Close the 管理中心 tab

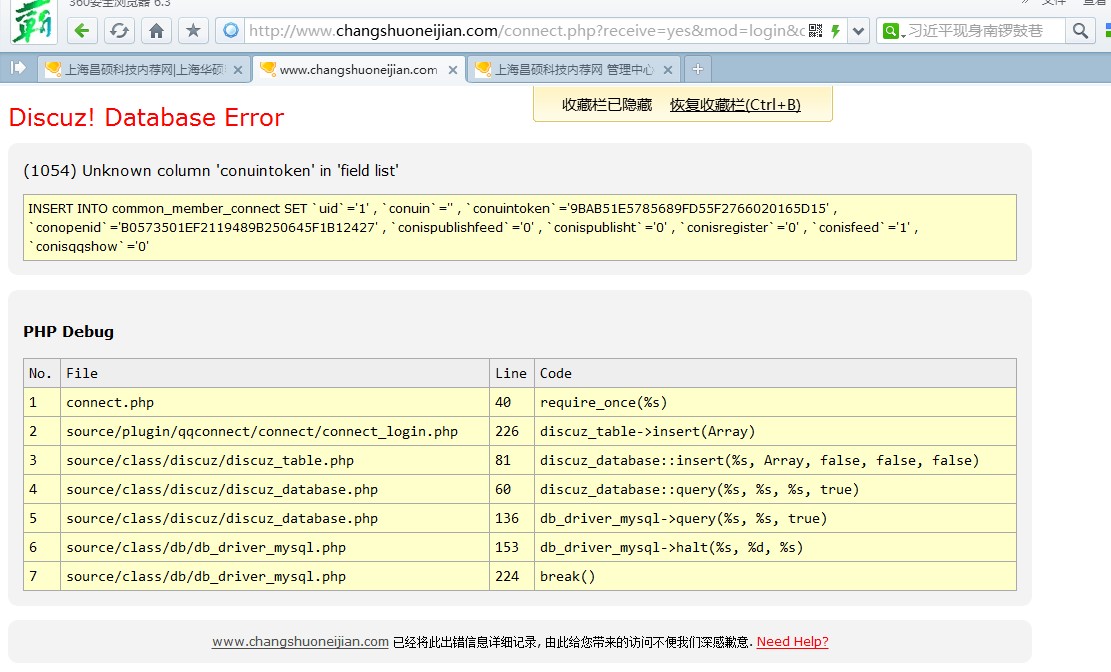[668, 70]
